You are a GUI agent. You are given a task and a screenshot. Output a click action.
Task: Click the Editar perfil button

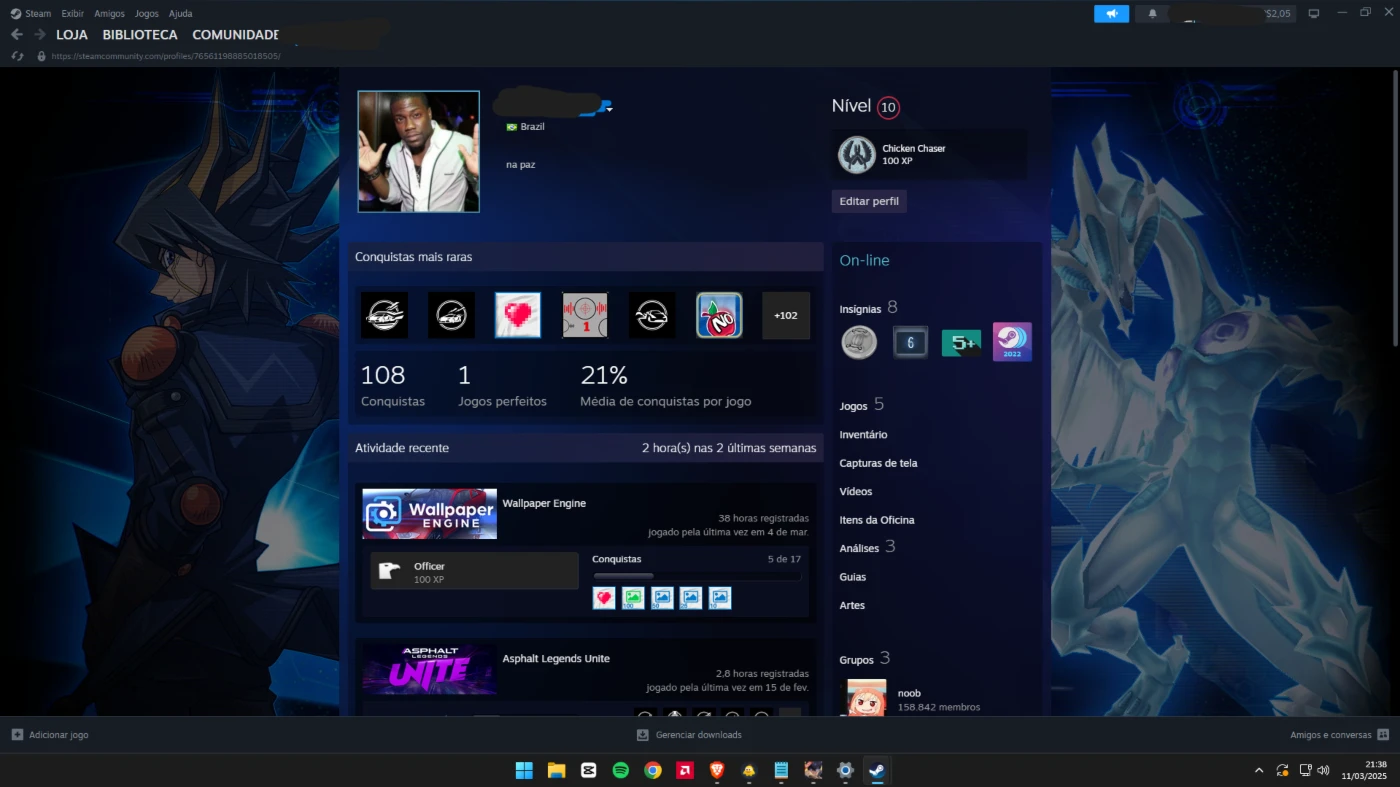pyautogui.click(x=869, y=201)
